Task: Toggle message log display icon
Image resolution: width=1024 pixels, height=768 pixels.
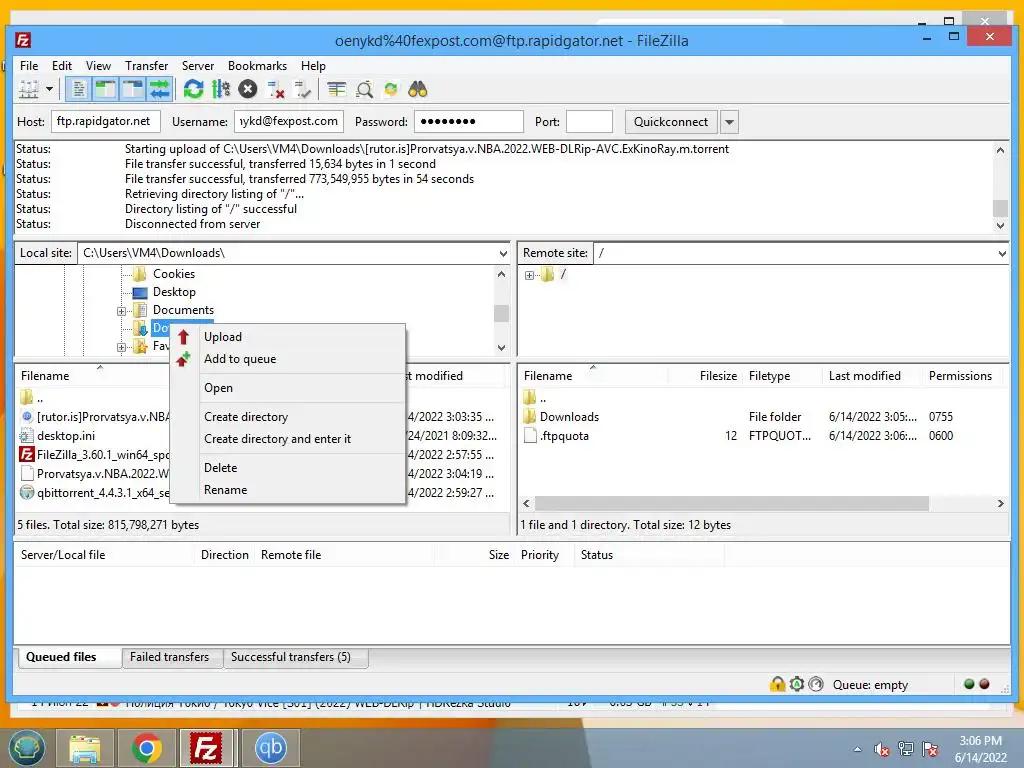Action: (78, 89)
